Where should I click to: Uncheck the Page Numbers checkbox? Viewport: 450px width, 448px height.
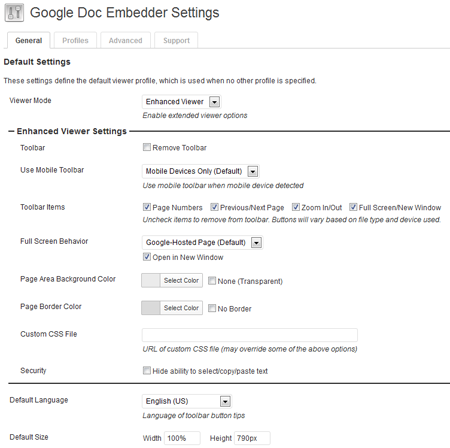click(147, 207)
